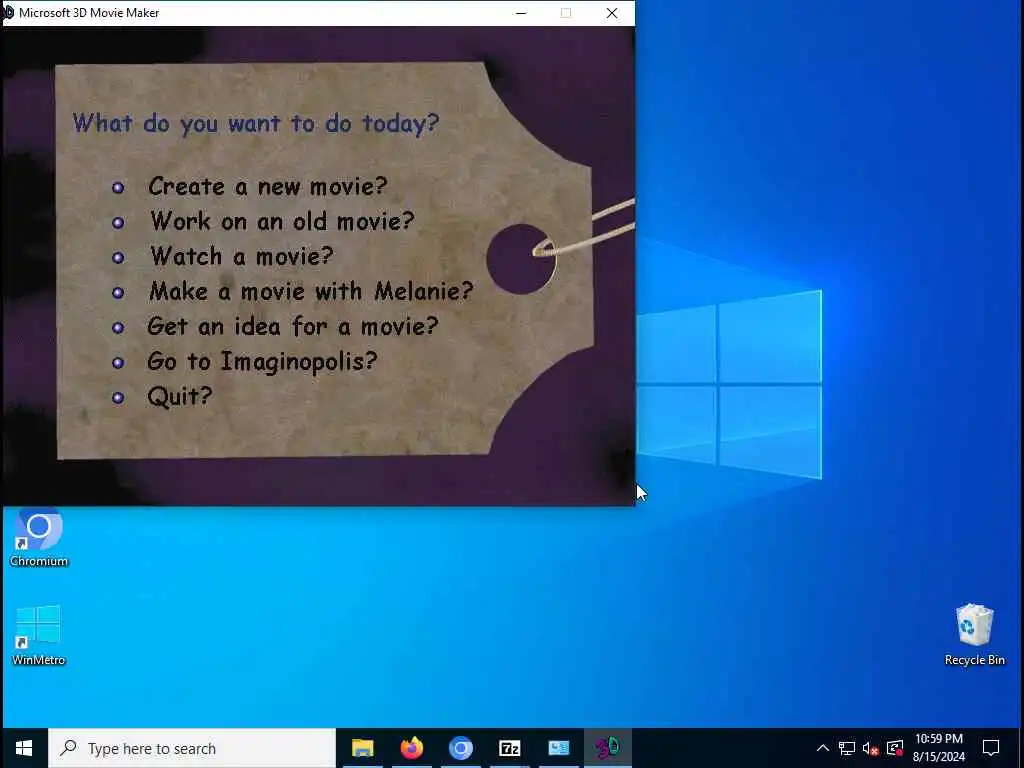Click 3D Movie Maker taskbar icon
Image resolution: width=1024 pixels, height=768 pixels.
point(607,748)
